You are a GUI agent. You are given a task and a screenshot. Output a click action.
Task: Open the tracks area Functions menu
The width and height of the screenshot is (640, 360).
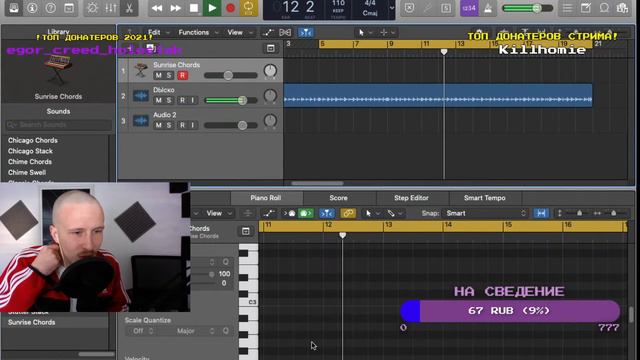(x=198, y=32)
